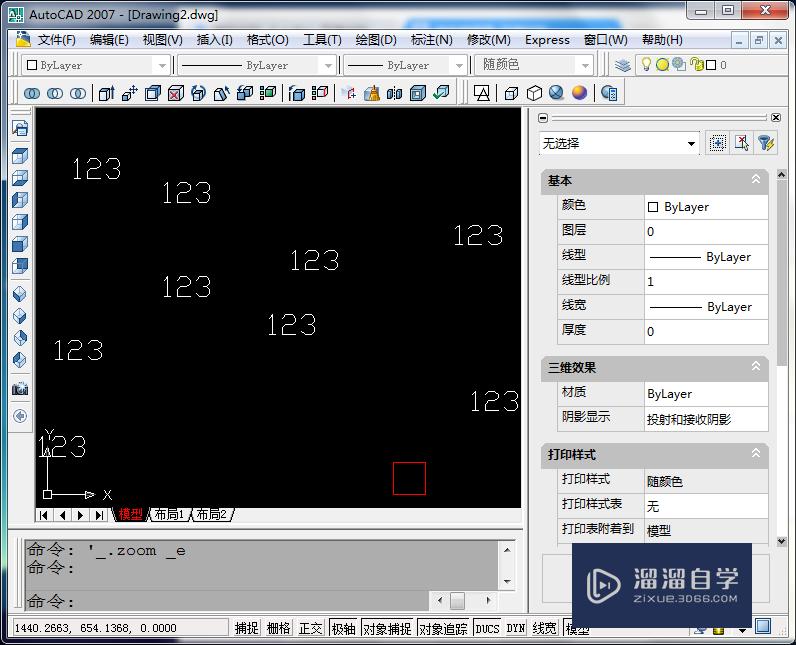Switch to 2D Wireframe visual style

pos(482,93)
